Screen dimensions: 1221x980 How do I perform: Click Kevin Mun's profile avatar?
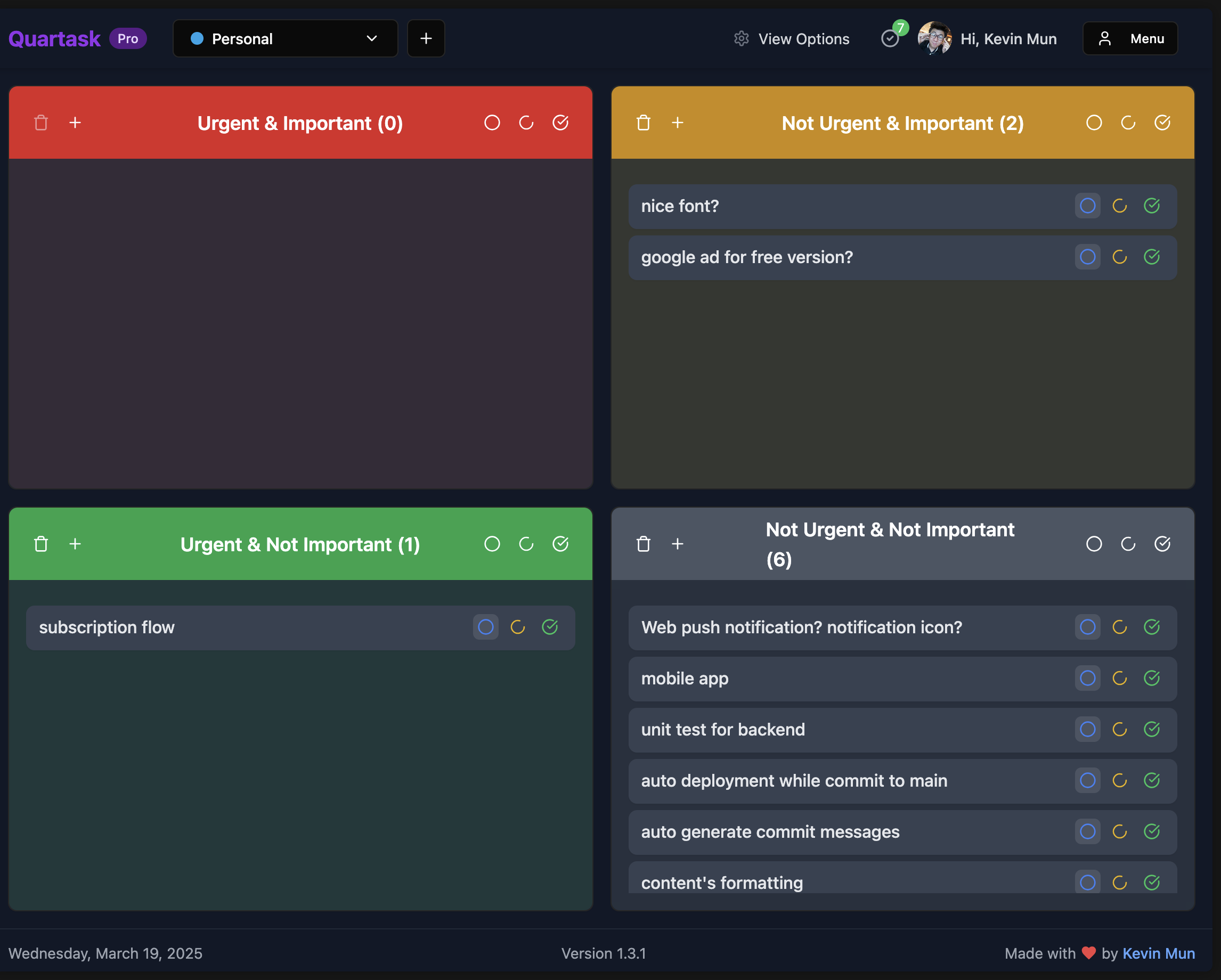point(934,38)
